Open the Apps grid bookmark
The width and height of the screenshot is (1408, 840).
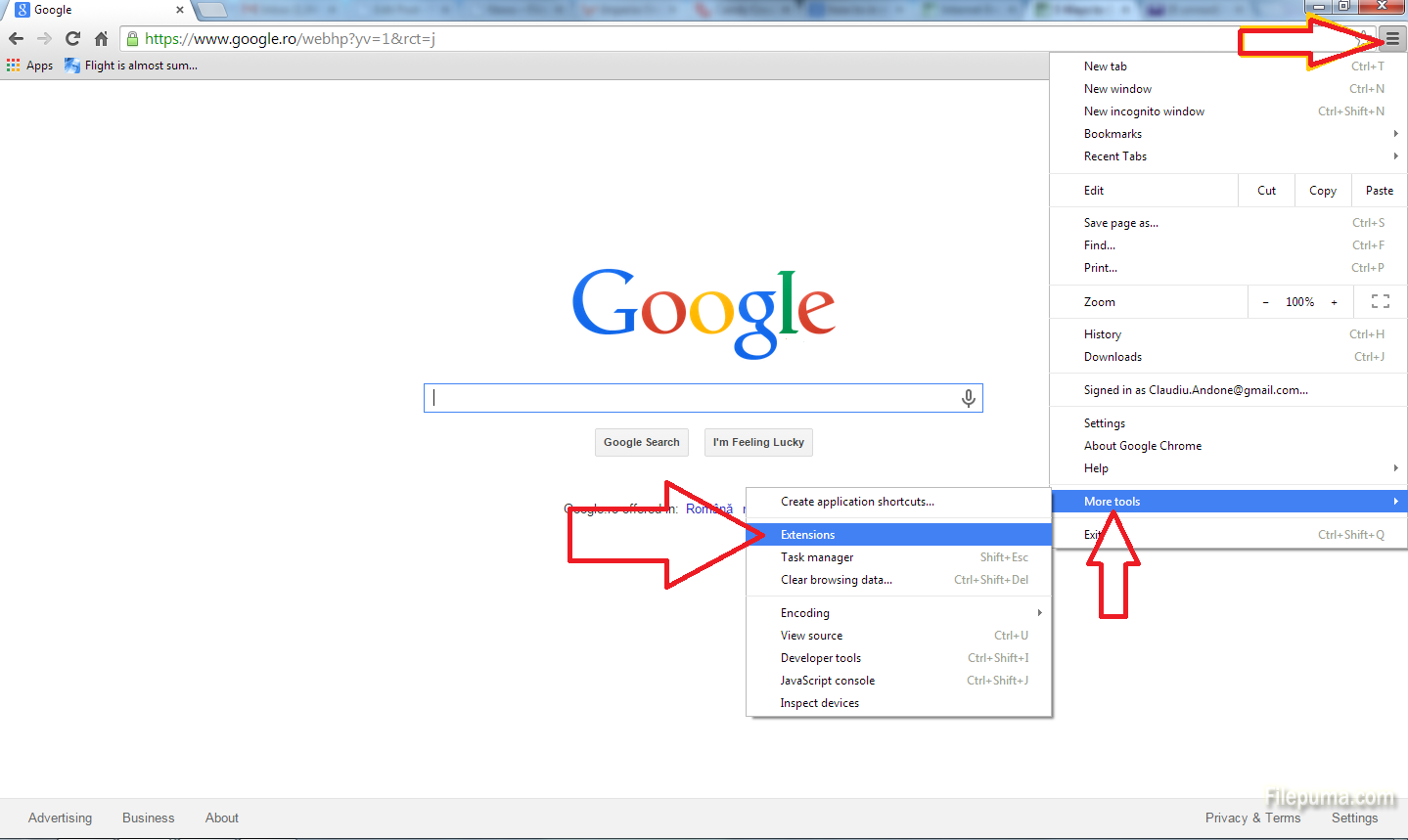coord(29,66)
